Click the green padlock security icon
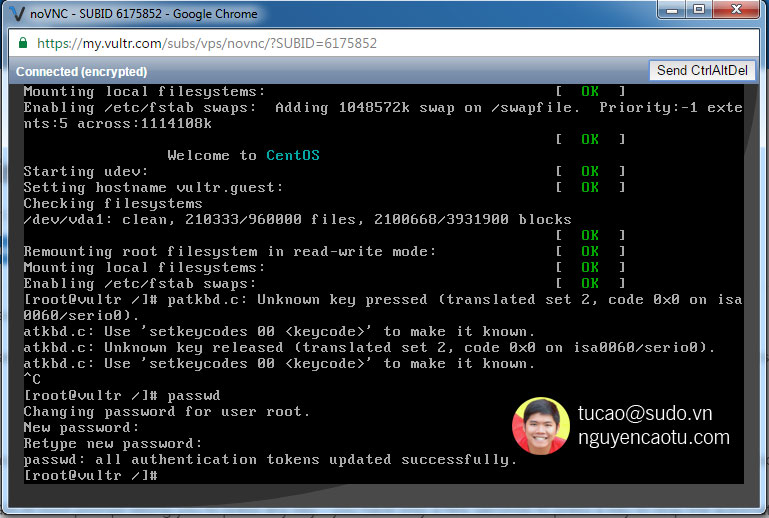Image resolution: width=769 pixels, height=518 pixels. [23, 43]
